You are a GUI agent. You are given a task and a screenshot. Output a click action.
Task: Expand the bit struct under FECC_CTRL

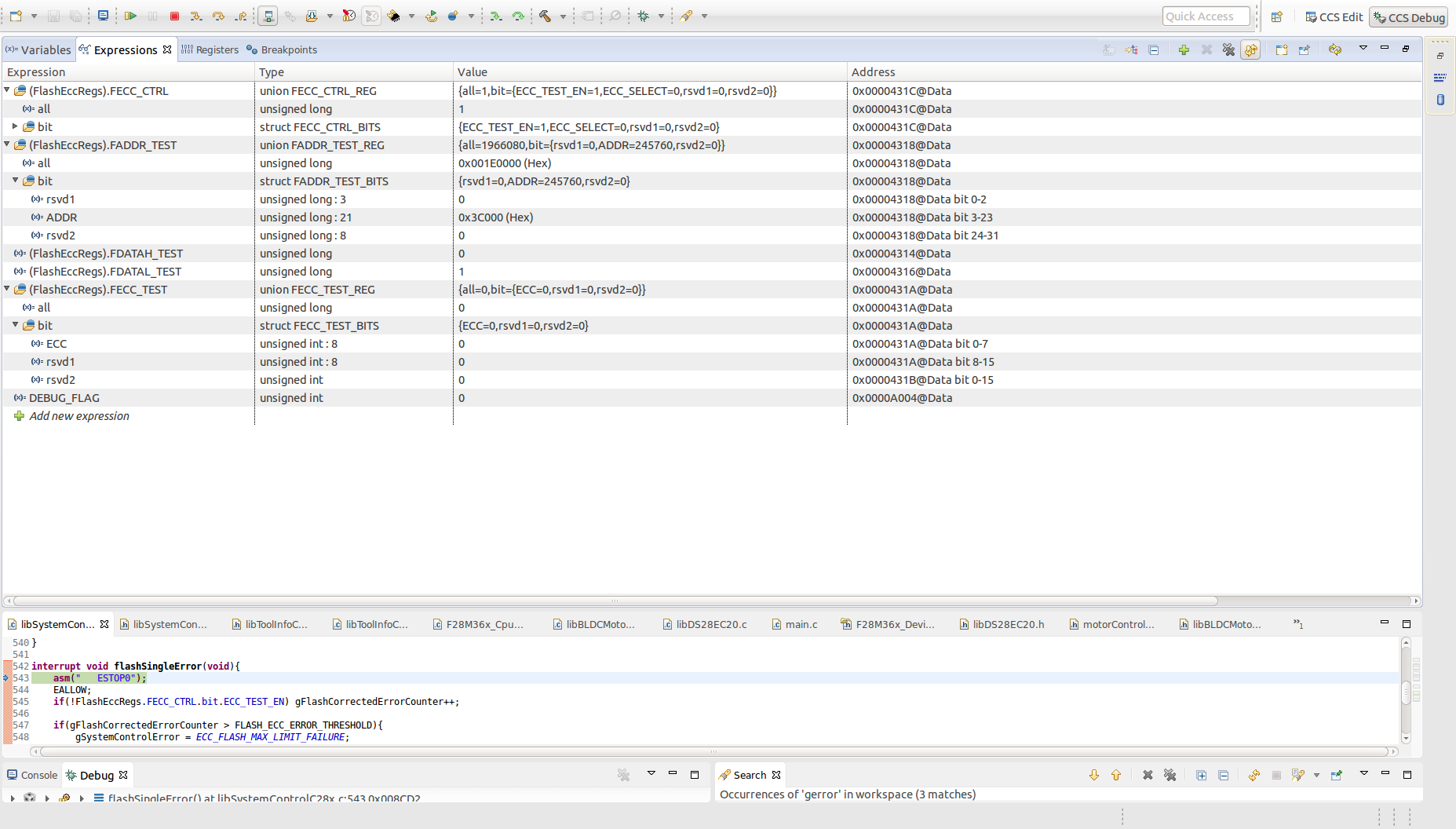pos(15,126)
